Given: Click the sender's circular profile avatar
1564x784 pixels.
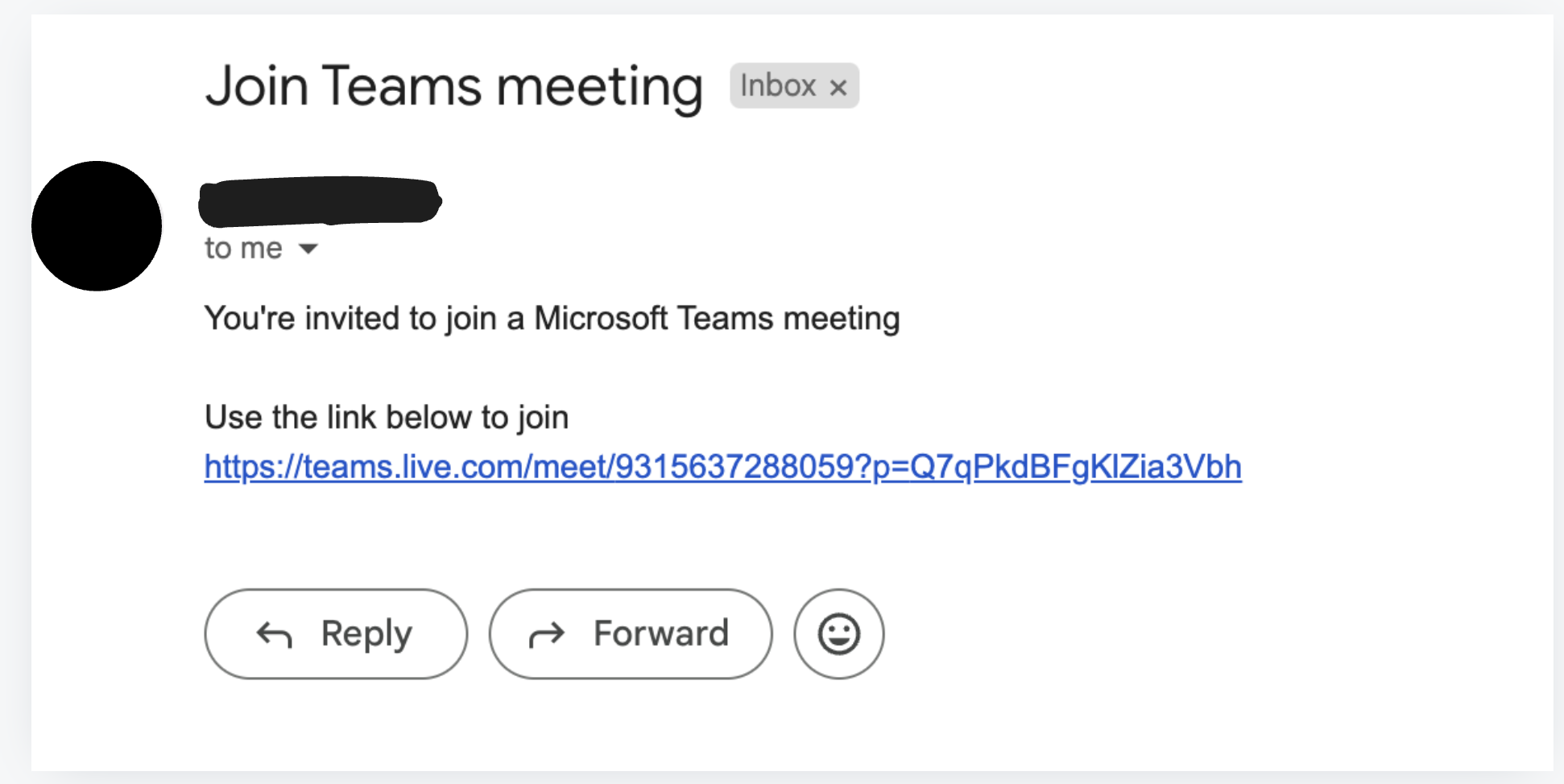Looking at the screenshot, I should tap(97, 226).
